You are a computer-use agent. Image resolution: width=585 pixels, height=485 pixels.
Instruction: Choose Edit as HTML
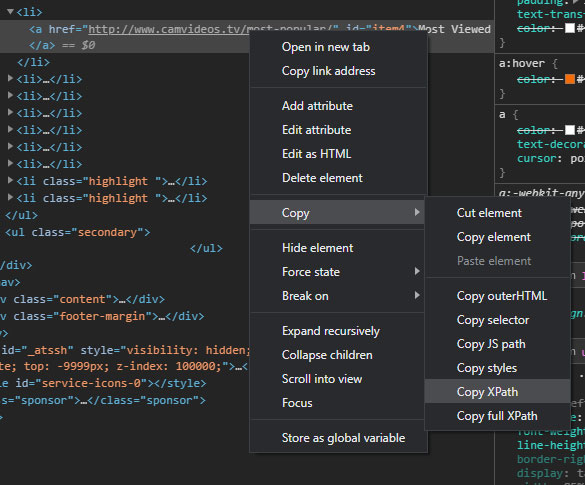pyautogui.click(x=338, y=154)
